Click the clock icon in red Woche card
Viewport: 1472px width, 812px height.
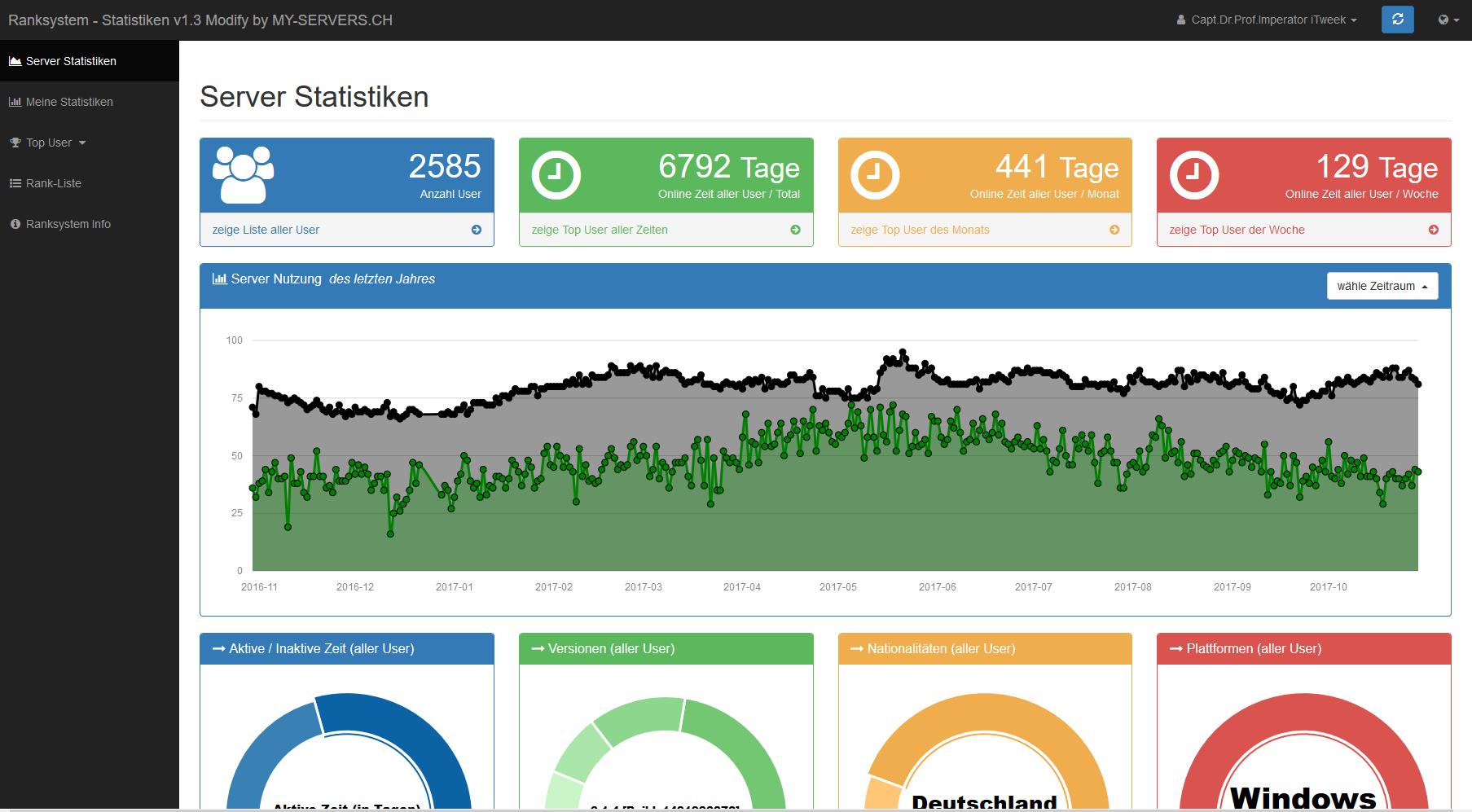1193,174
